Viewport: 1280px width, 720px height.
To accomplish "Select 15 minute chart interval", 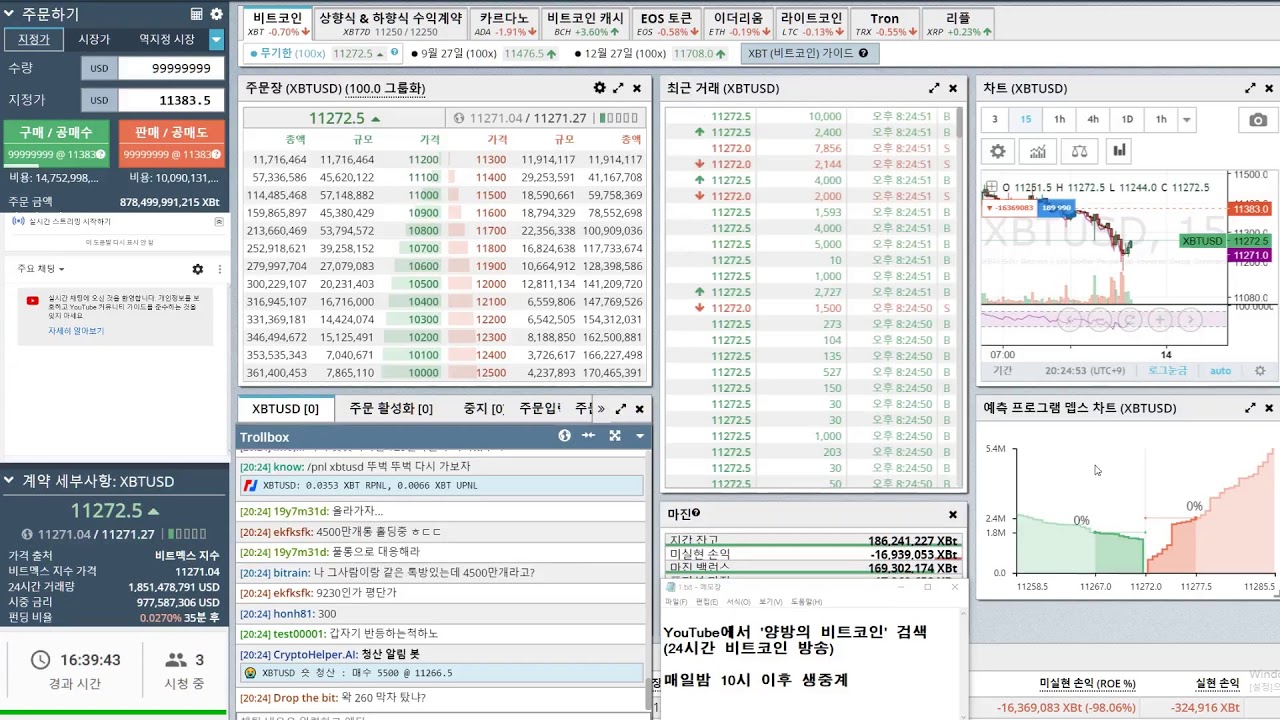I will 1026,120.
